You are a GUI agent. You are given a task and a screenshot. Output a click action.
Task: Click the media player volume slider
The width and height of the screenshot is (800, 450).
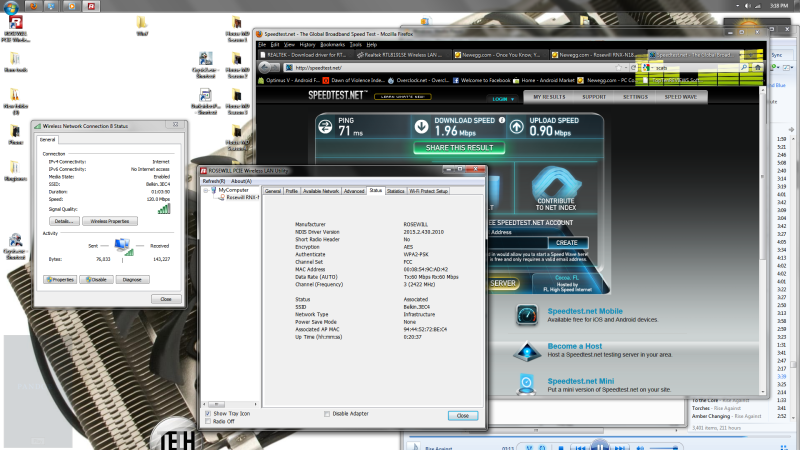pos(662,447)
